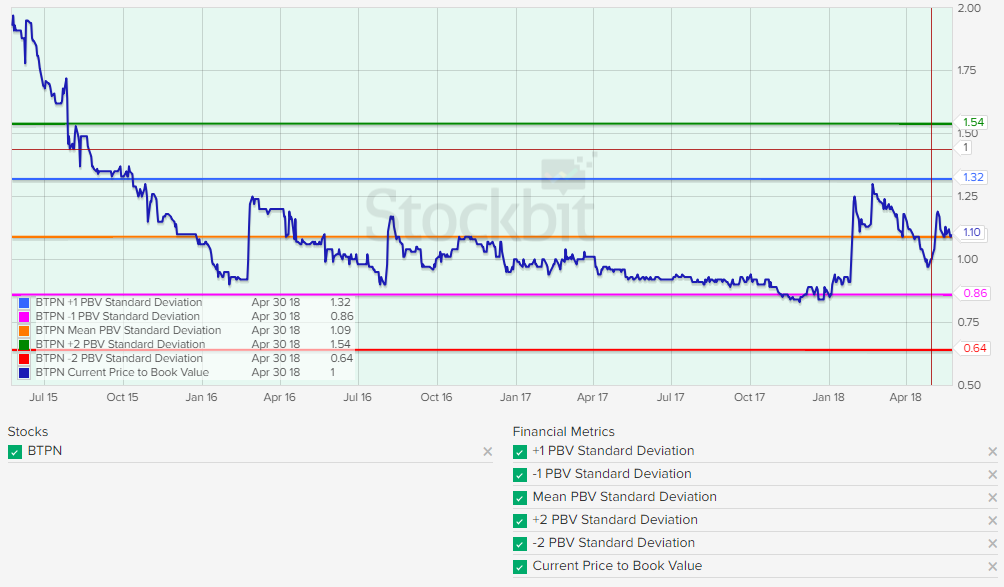Click the Jan 16 x-axis label
This screenshot has width=1004, height=587.
tap(202, 398)
